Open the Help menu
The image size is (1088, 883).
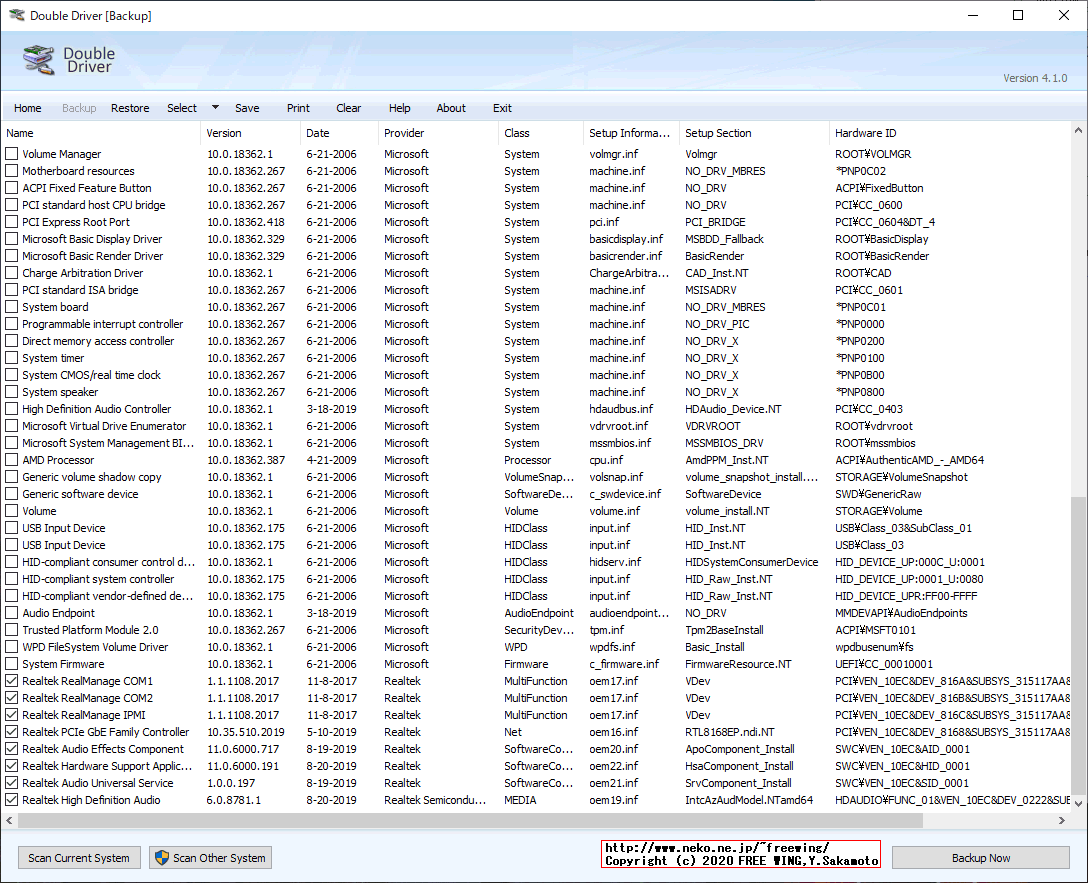click(x=399, y=108)
